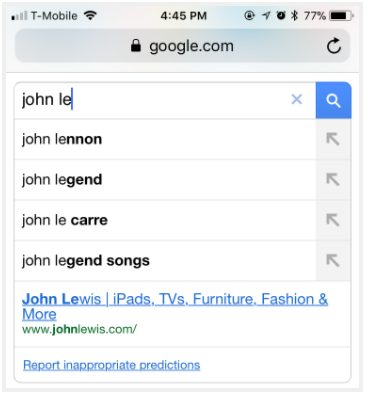Fill the search box using the john le carre arrow

point(333,220)
